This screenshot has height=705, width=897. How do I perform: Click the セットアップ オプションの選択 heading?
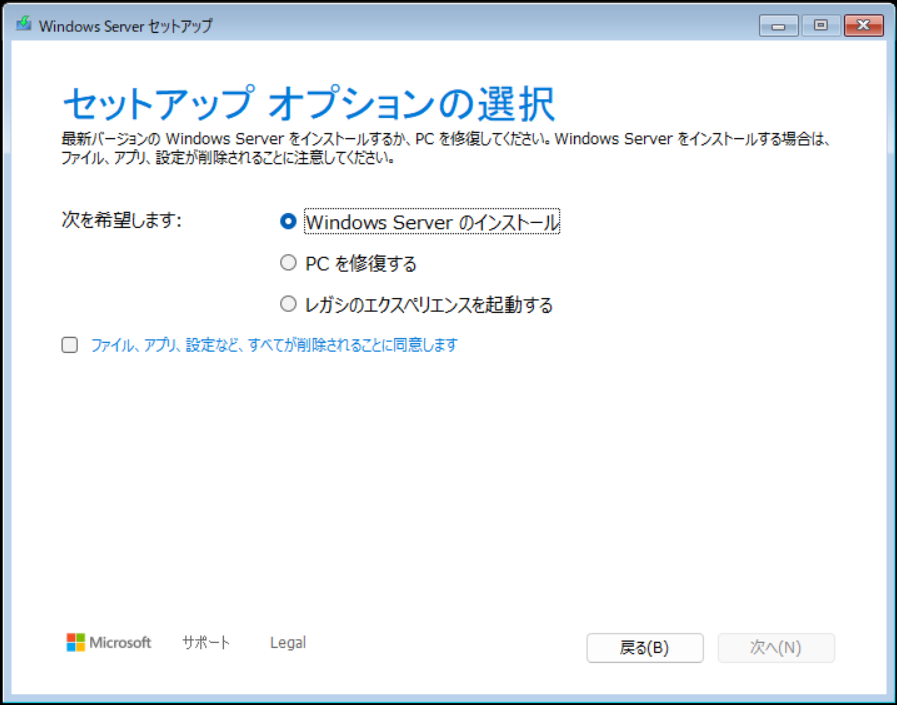point(308,104)
